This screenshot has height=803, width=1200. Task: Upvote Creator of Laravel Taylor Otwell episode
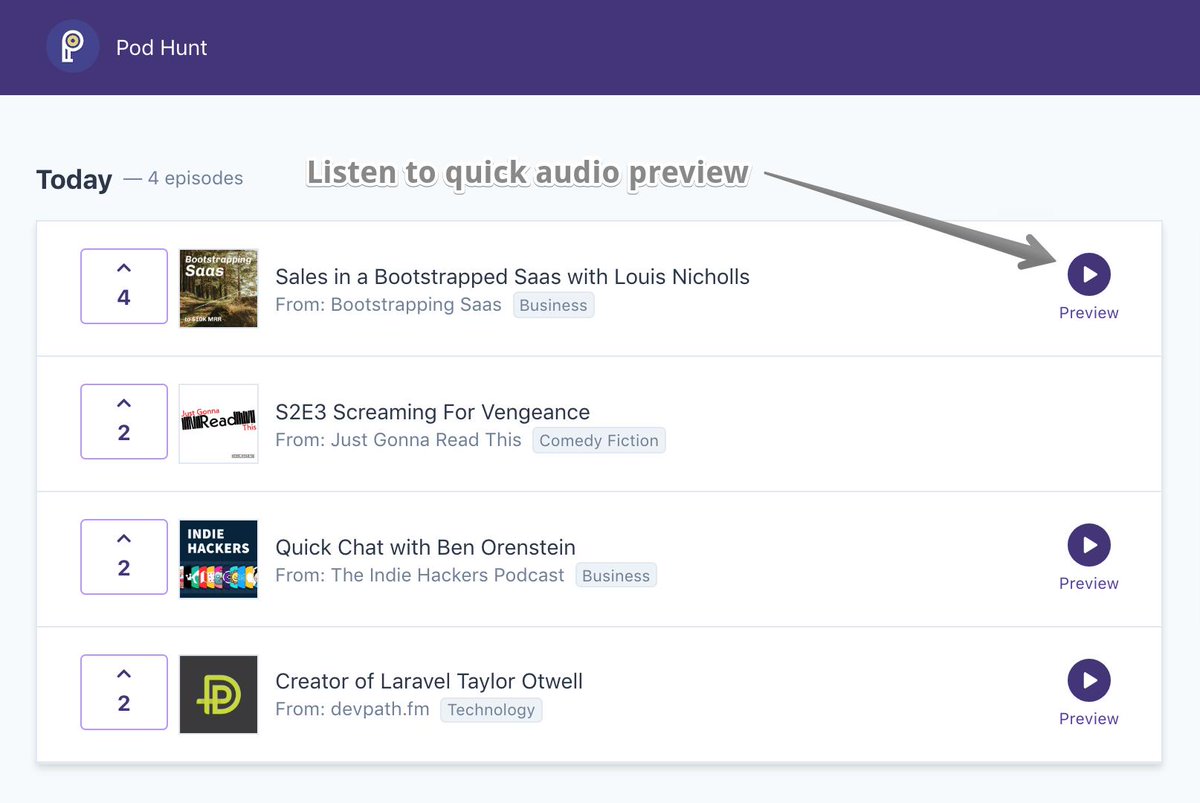click(124, 692)
